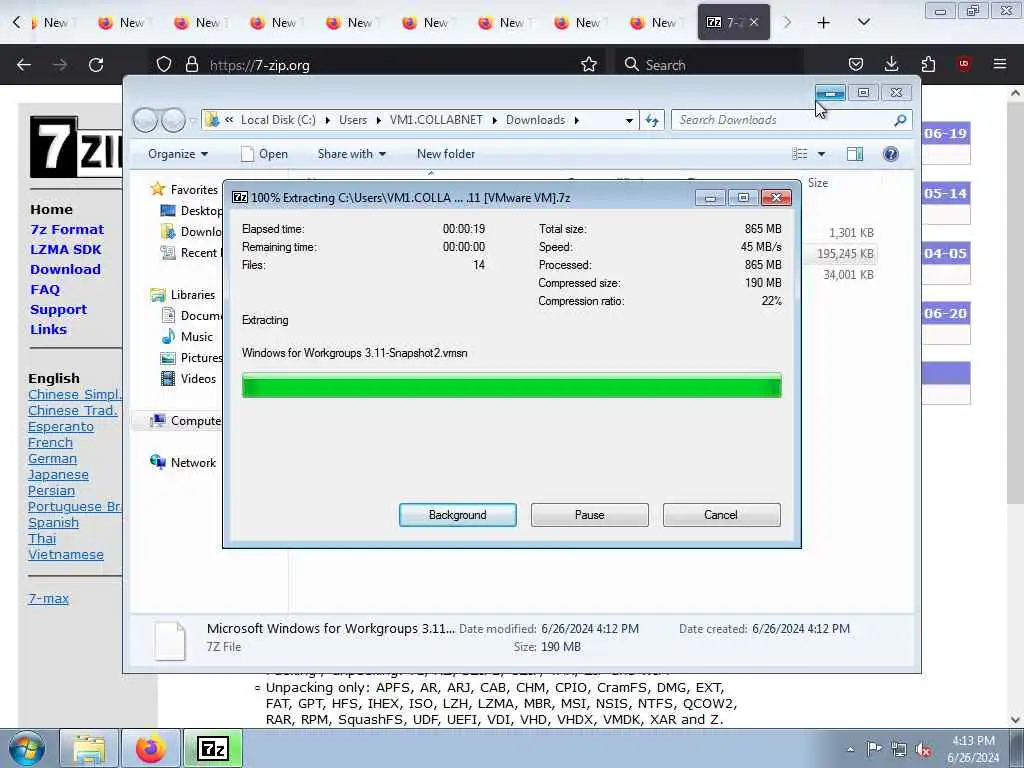Bookmark this page with the star icon

coord(589,64)
